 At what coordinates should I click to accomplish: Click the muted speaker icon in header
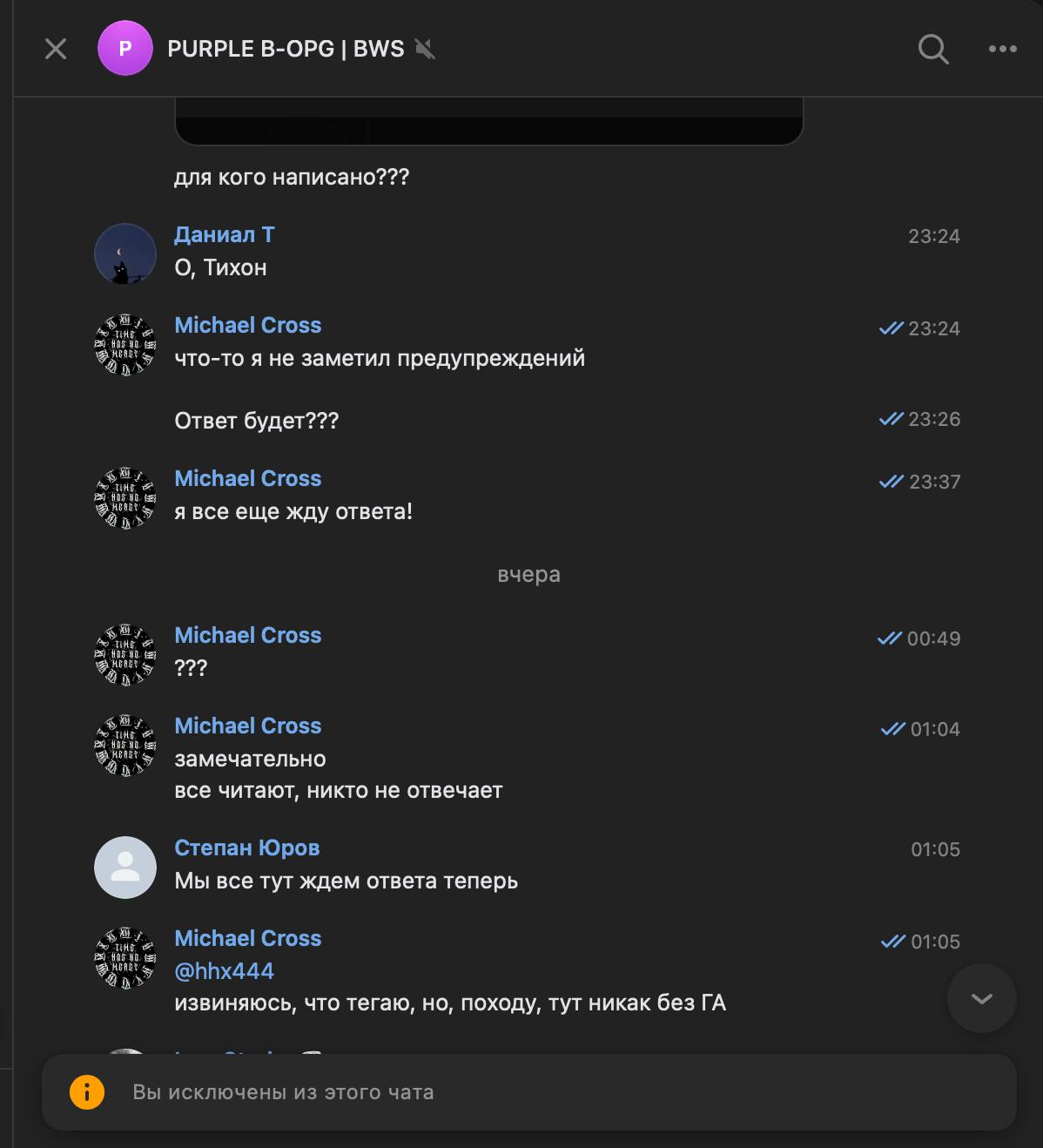click(425, 49)
